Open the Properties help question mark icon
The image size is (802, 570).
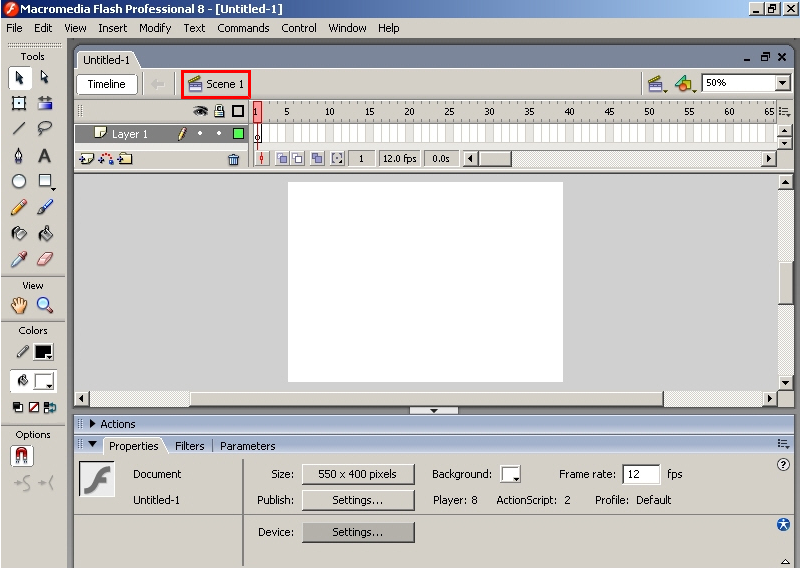[x=783, y=465]
